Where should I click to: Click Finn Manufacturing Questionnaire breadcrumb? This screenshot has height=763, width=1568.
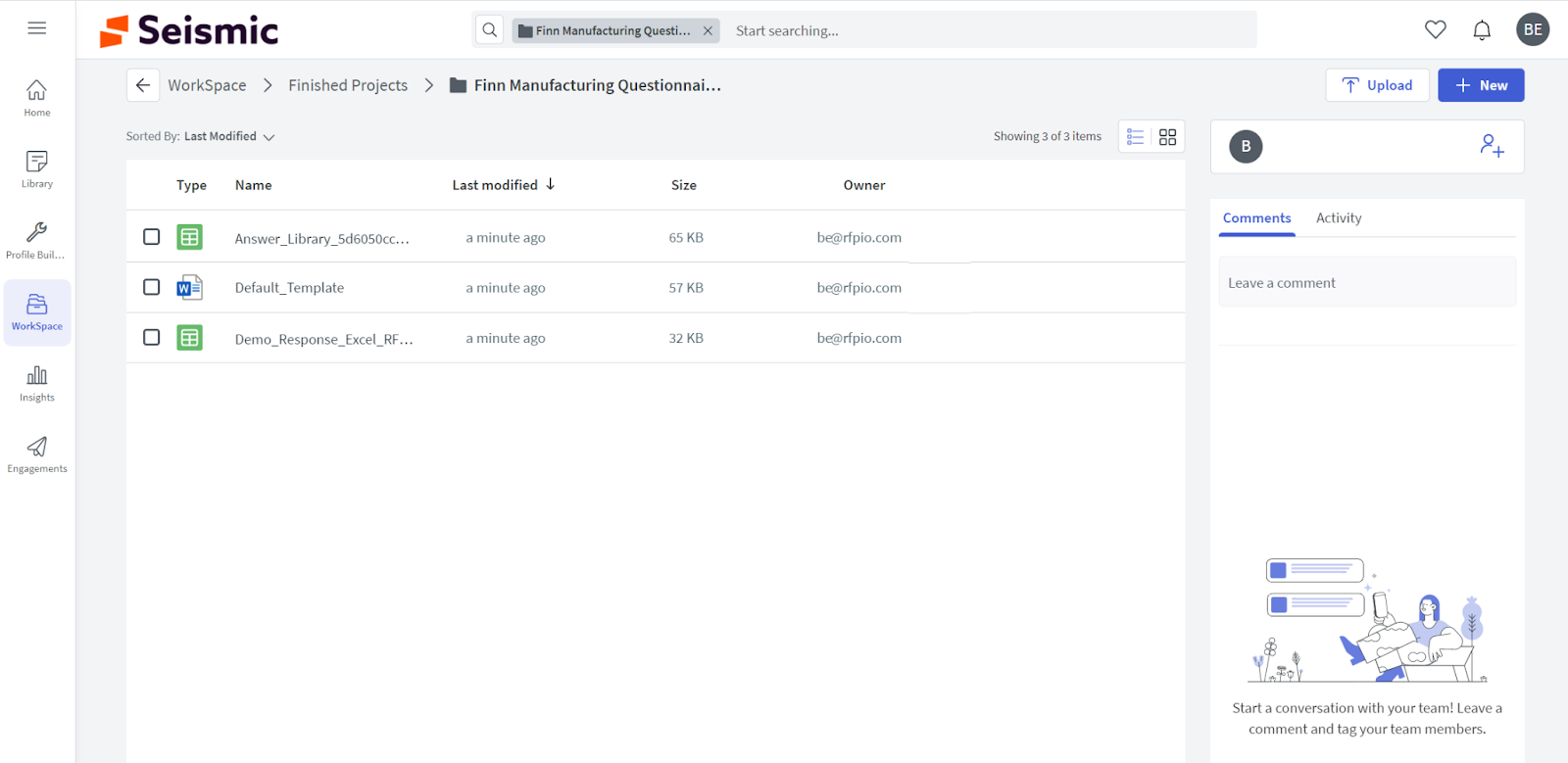tap(598, 85)
